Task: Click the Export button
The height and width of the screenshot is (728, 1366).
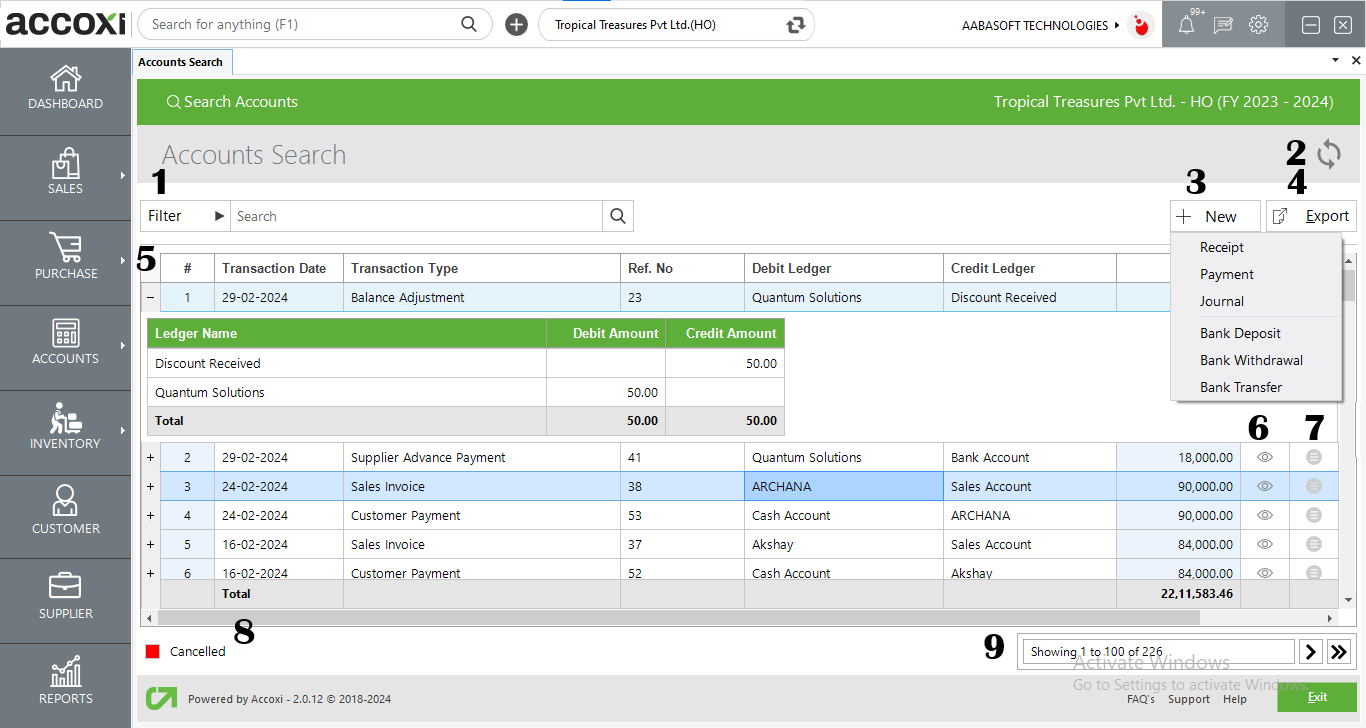Action: click(1311, 215)
